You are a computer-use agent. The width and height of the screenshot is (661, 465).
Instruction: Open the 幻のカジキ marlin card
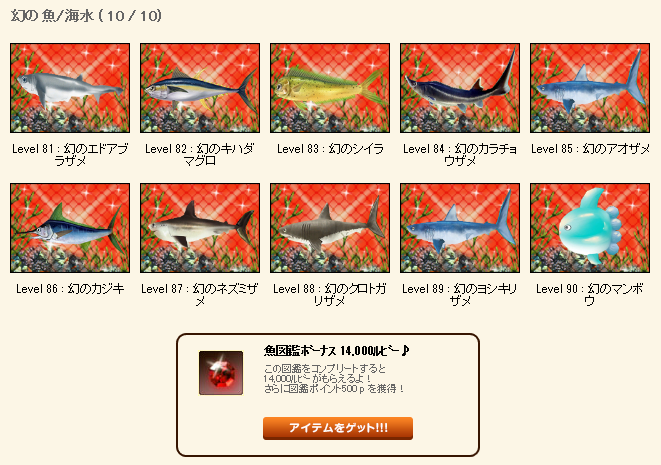tap(70, 228)
